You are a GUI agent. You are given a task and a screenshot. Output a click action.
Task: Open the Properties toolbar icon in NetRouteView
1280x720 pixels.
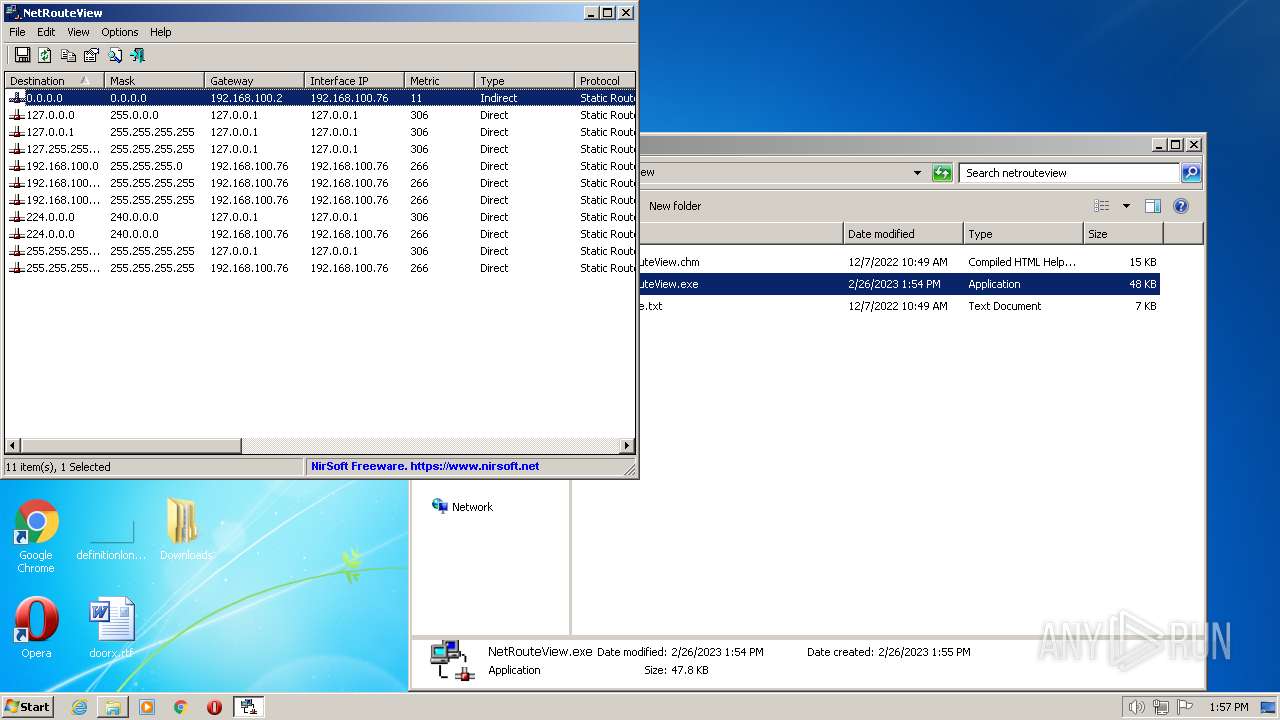pyautogui.click(x=91, y=55)
